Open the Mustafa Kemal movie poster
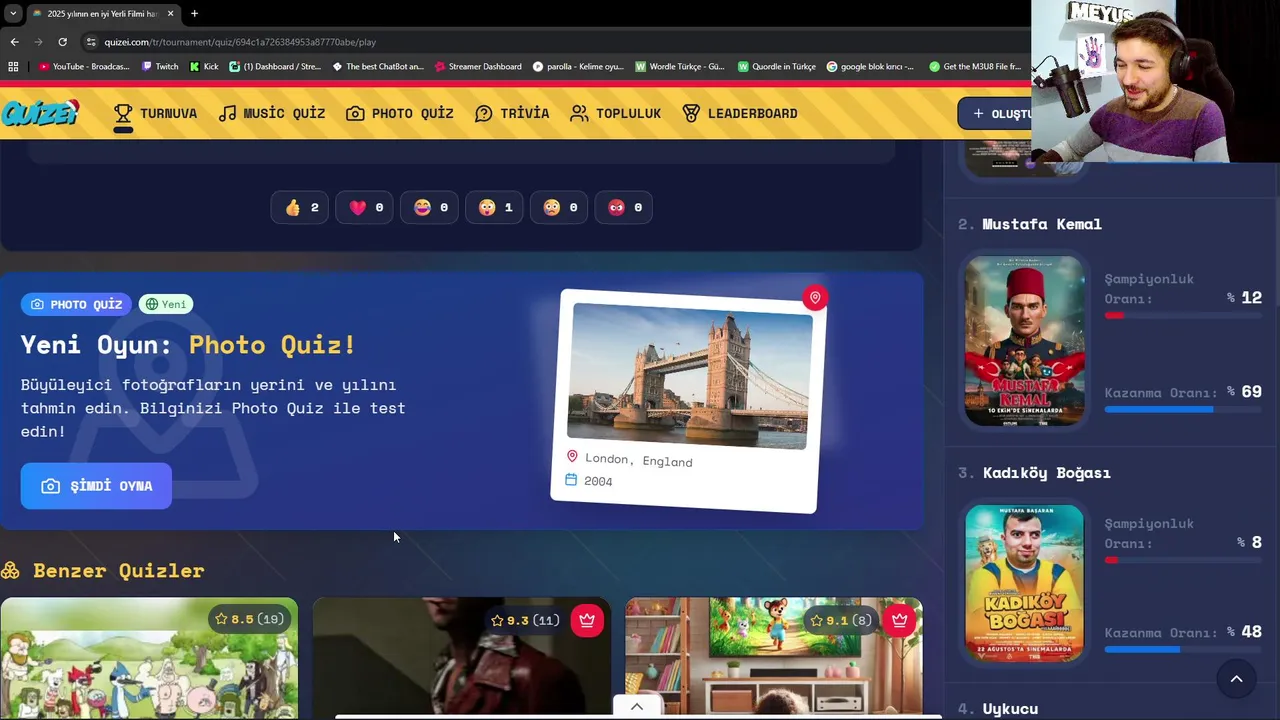 1024,341
